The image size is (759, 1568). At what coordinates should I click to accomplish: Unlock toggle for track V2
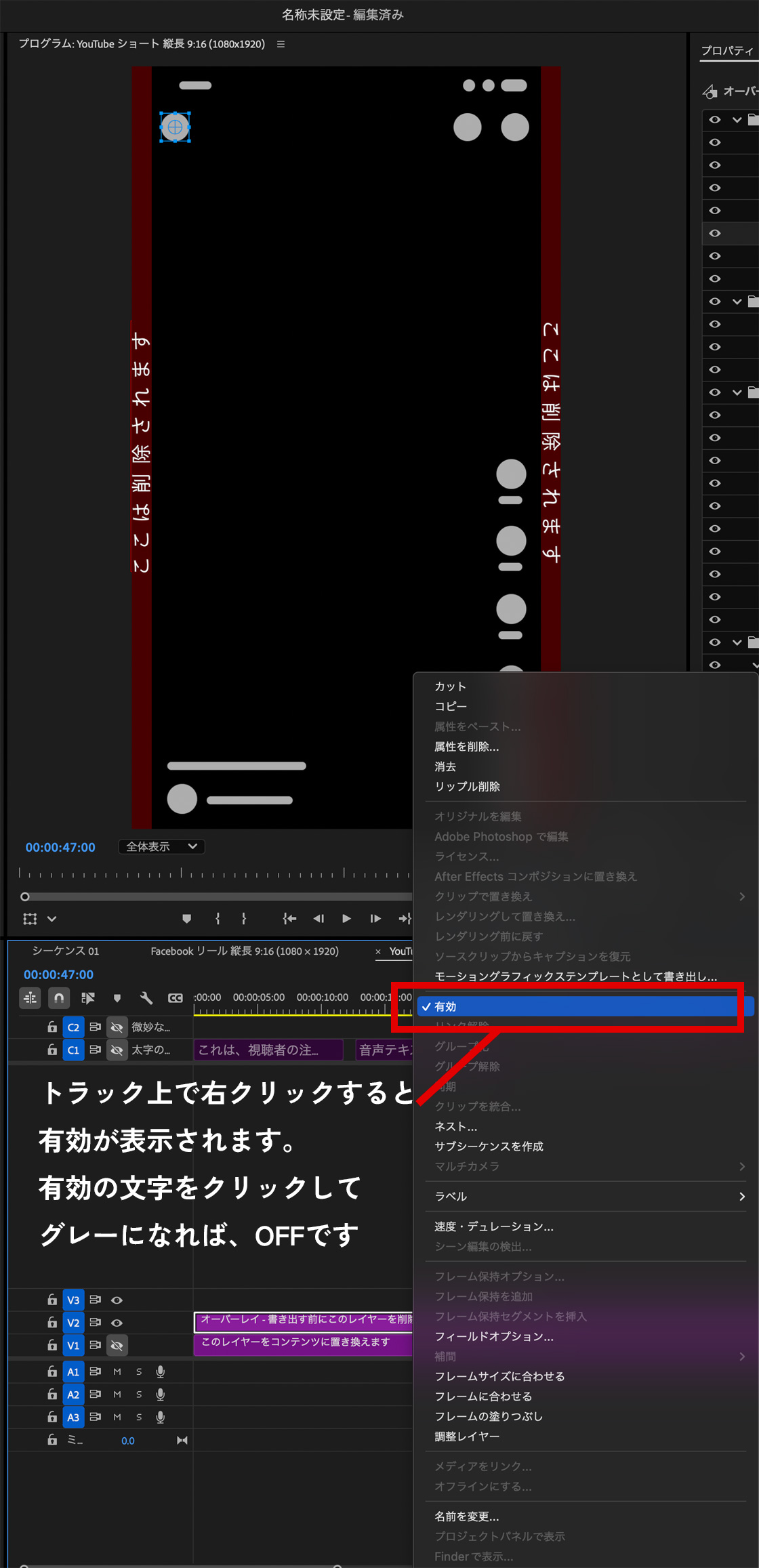52,1322
